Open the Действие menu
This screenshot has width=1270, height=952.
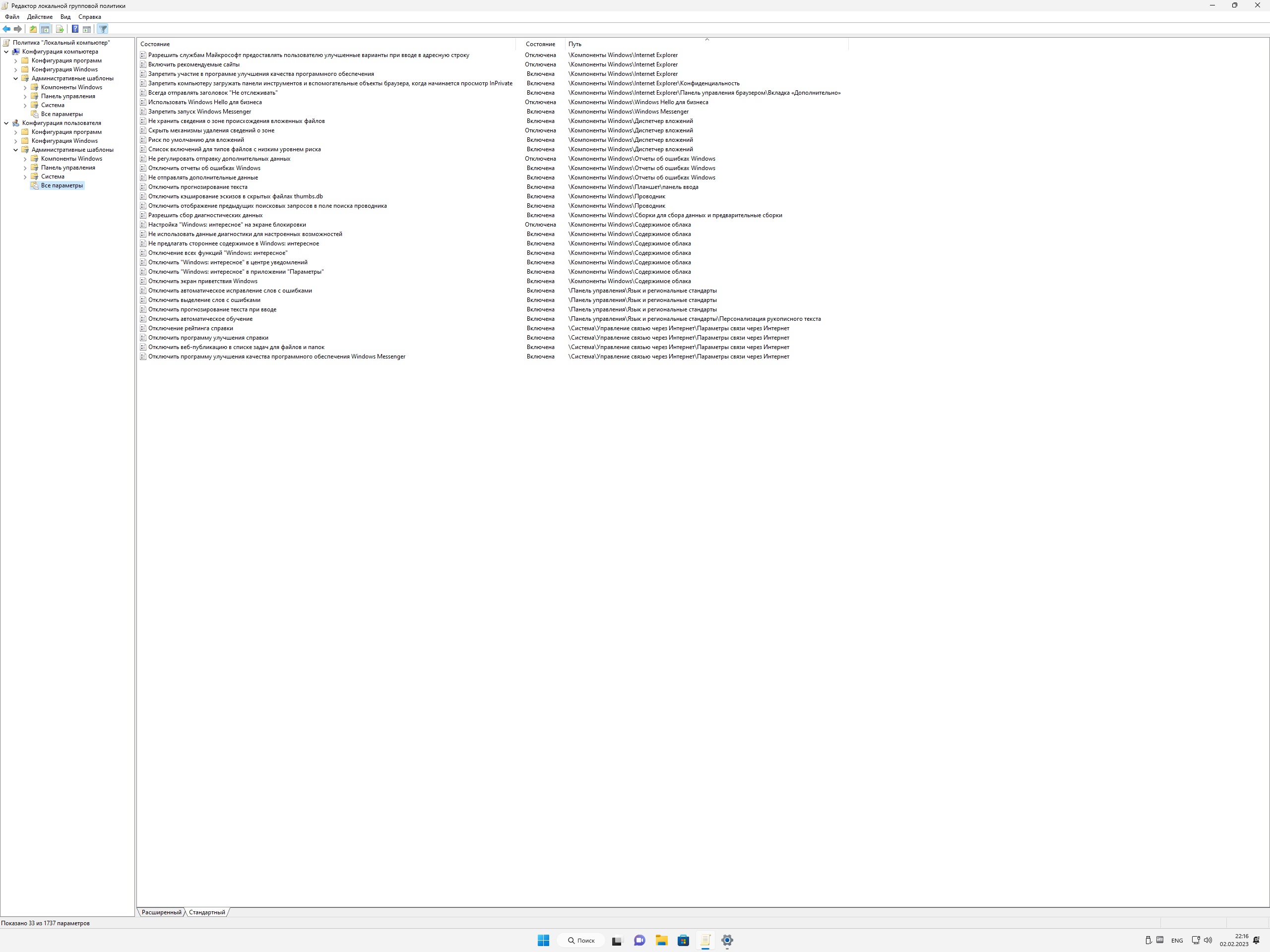click(40, 17)
